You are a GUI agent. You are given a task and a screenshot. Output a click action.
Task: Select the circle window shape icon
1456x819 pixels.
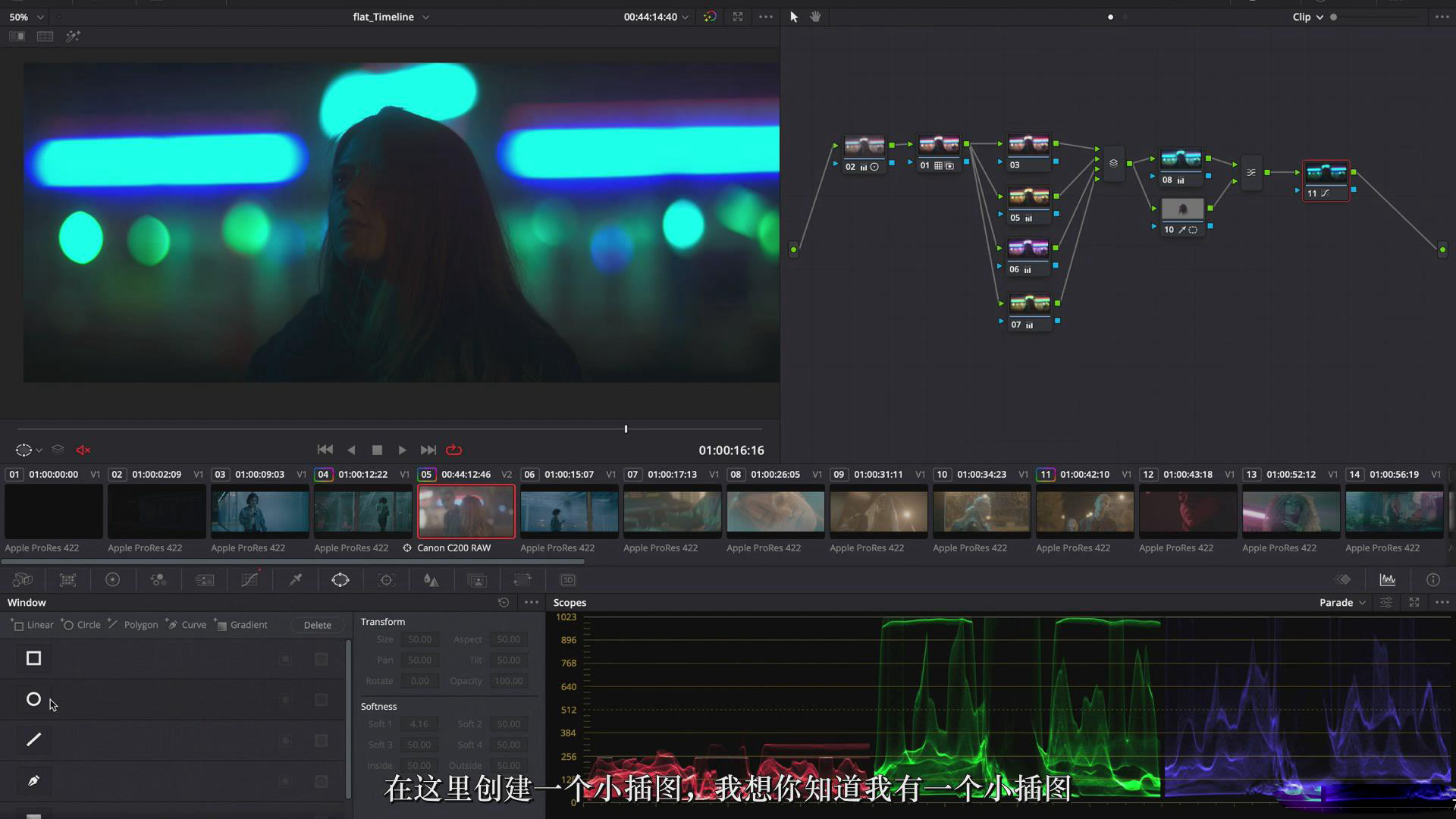33,699
